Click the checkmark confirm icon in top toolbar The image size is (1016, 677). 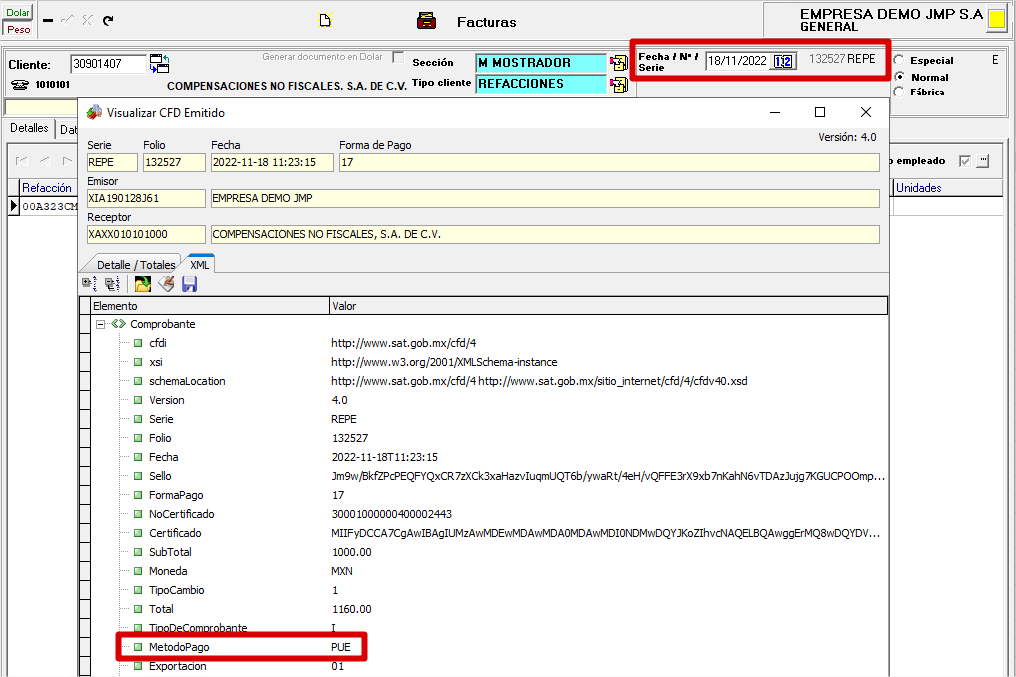click(x=67, y=20)
